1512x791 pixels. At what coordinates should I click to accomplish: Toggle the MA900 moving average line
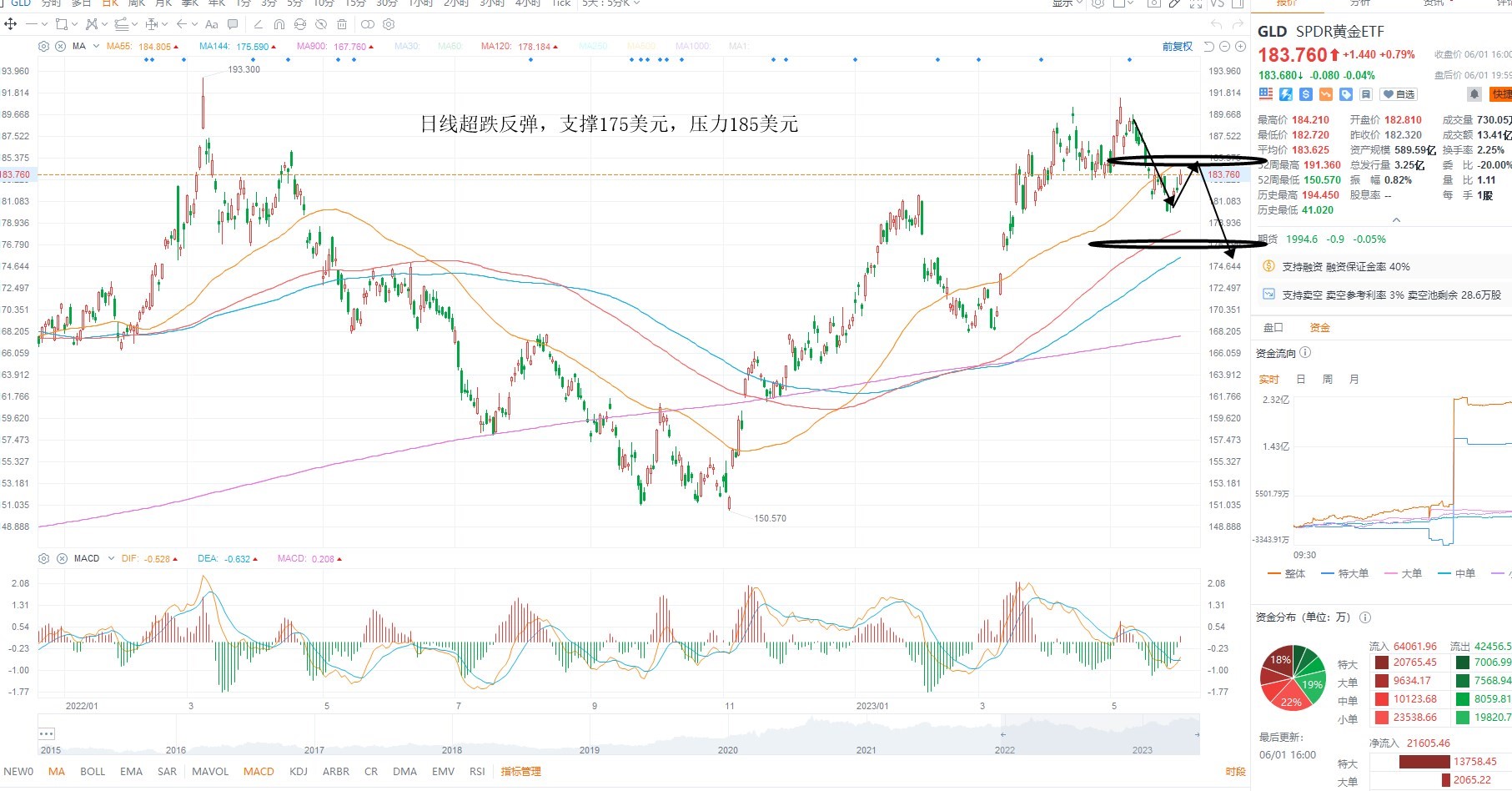[x=335, y=47]
